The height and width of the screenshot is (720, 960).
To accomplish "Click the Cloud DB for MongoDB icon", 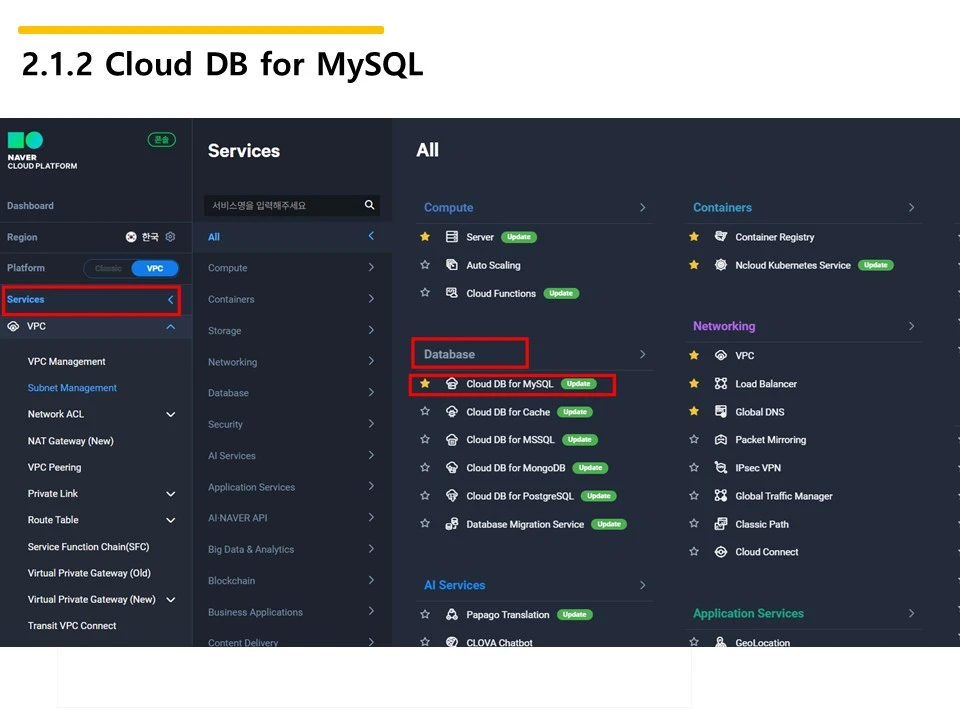I will 452,468.
